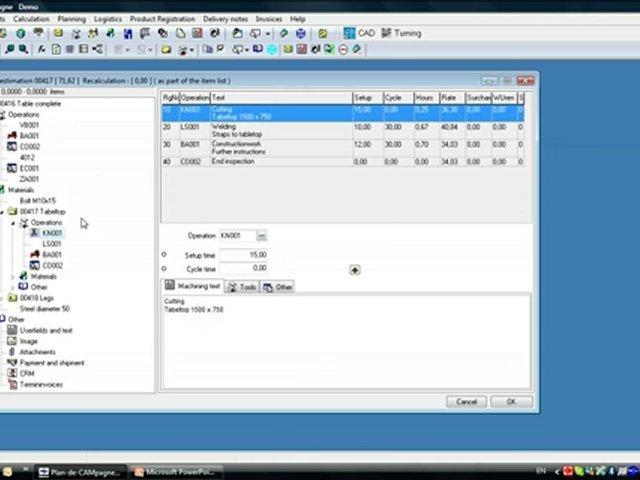This screenshot has width=640, height=480.
Task: Select Steel diameter 50 in the tree
Action: 45,309
